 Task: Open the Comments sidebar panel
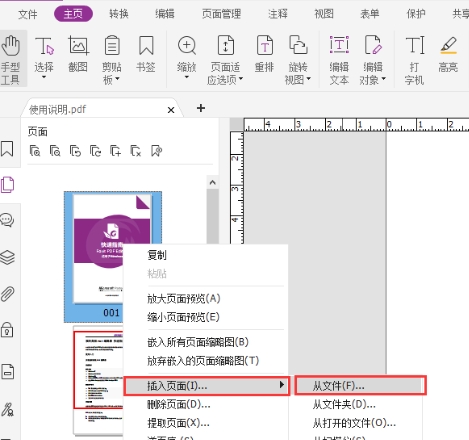[x=7, y=220]
